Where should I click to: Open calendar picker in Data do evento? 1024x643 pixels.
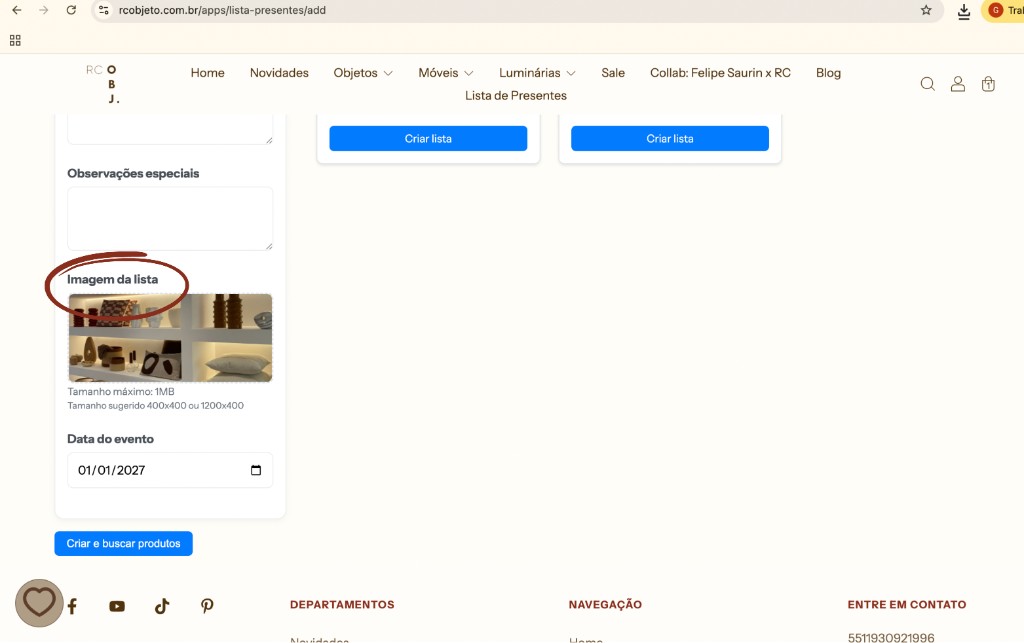pyautogui.click(x=256, y=470)
